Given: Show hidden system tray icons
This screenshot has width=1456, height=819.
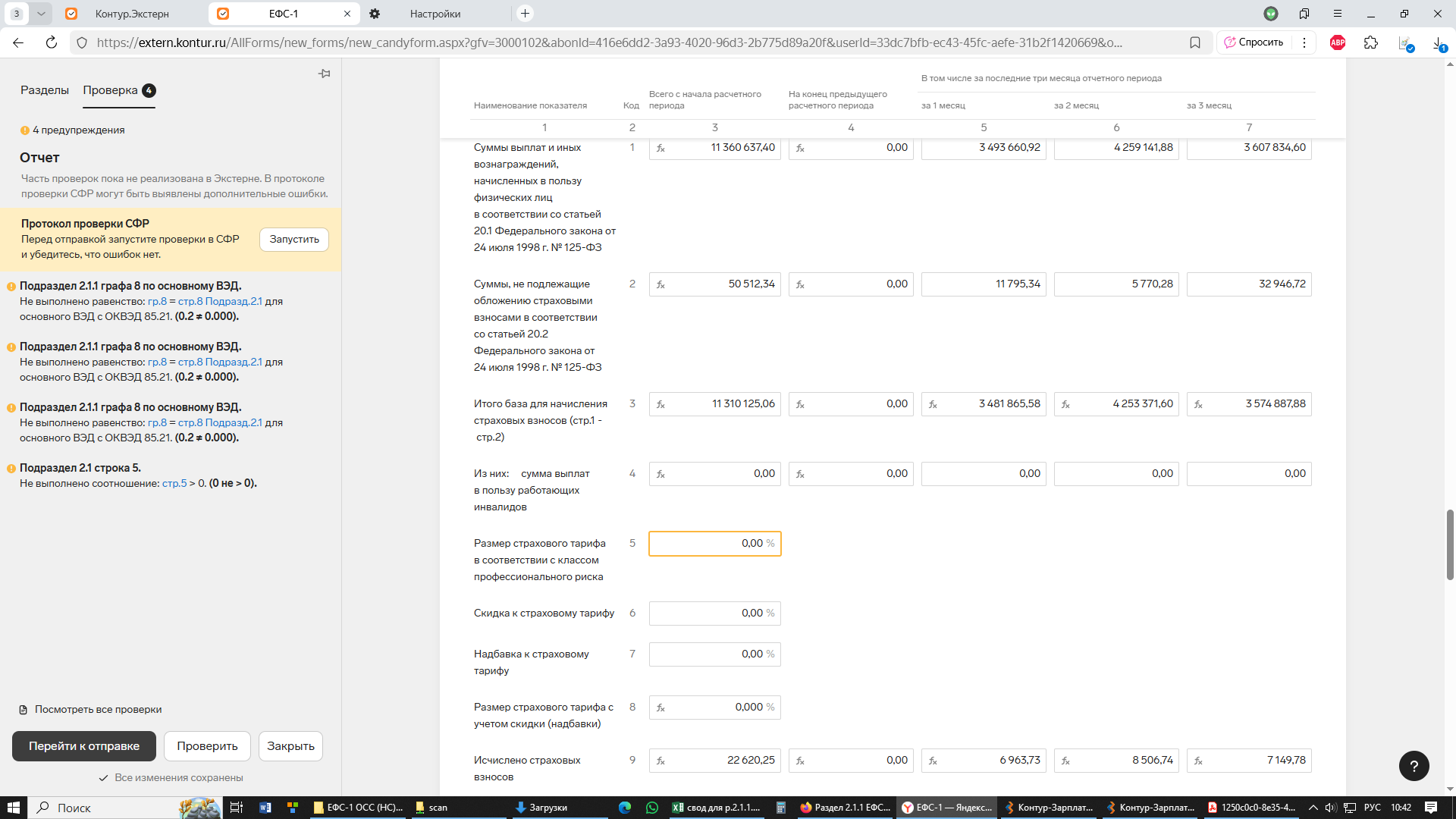Looking at the screenshot, I should click(x=1313, y=808).
